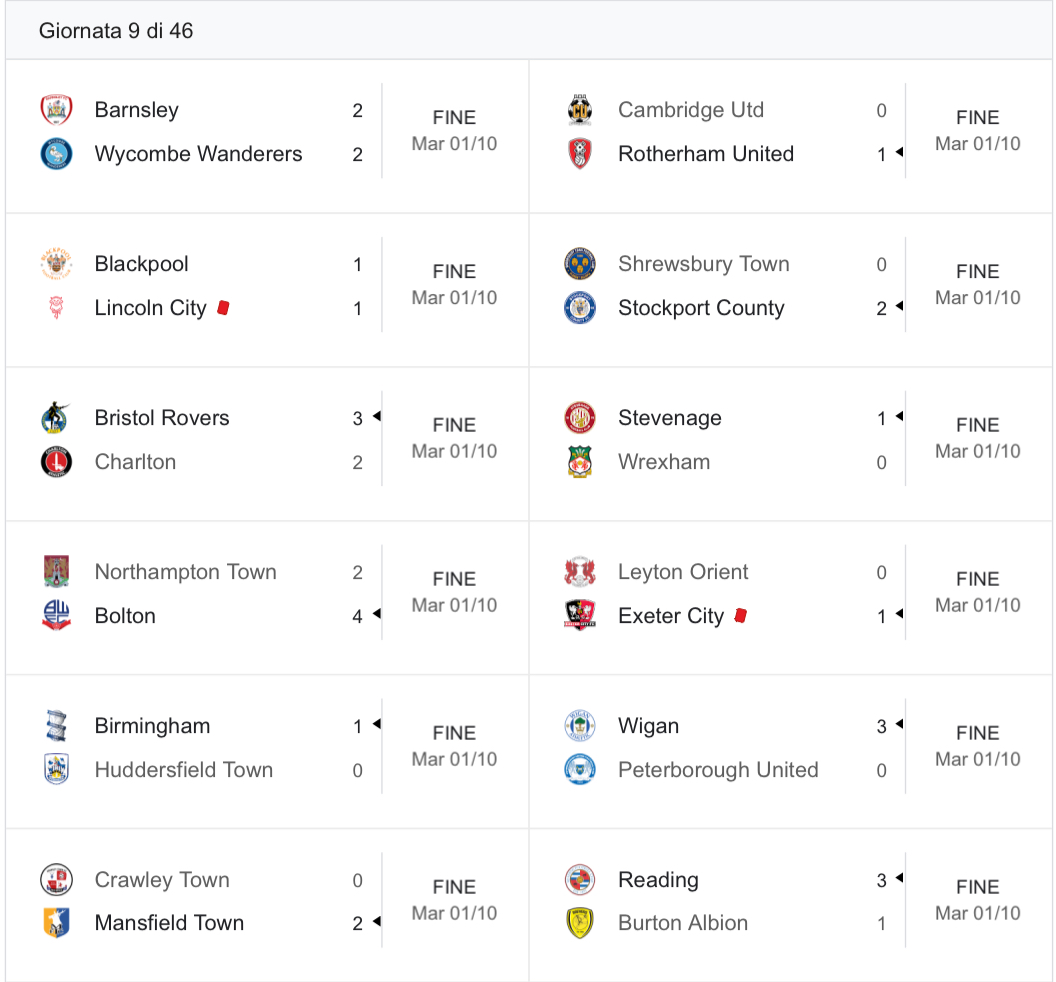Open the Blackpool team link
The height and width of the screenshot is (982, 1056).
click(141, 264)
